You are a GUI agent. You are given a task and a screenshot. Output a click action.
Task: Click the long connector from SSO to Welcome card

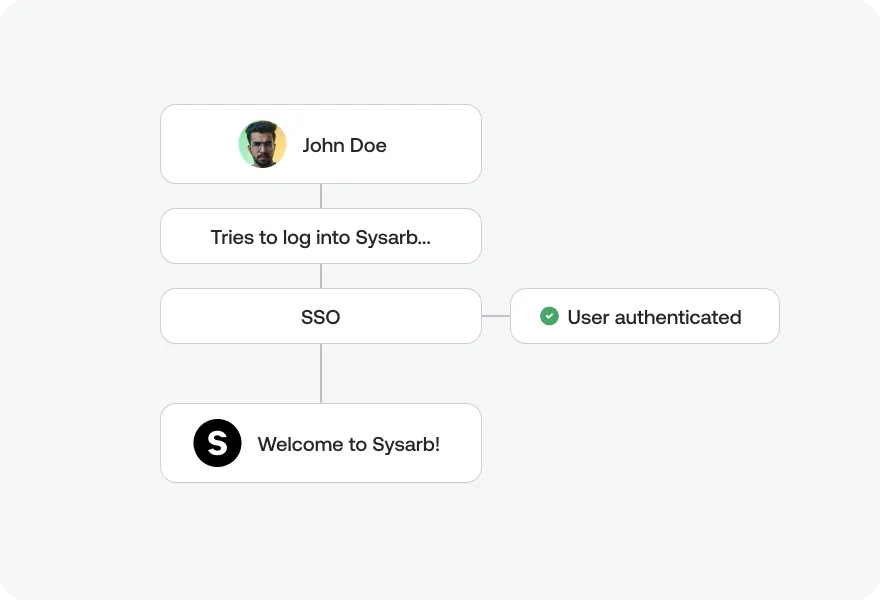click(321, 373)
